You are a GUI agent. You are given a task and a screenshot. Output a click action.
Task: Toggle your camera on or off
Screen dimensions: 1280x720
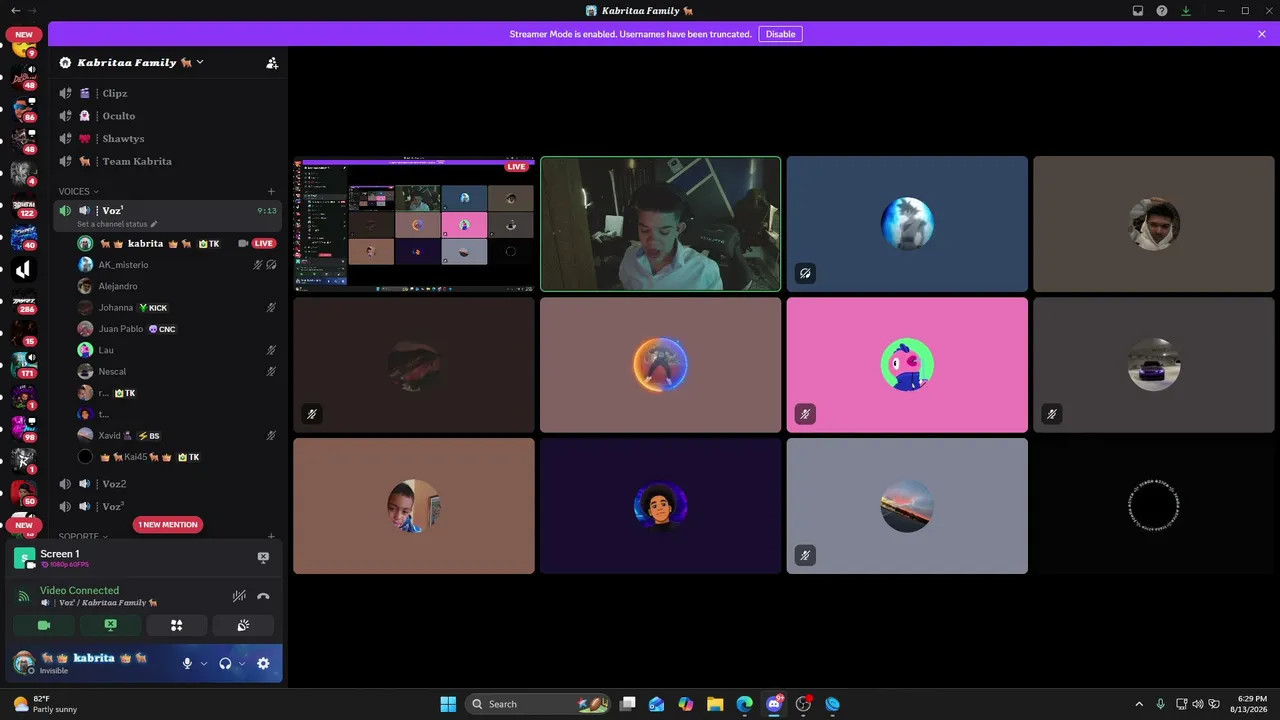click(x=44, y=625)
